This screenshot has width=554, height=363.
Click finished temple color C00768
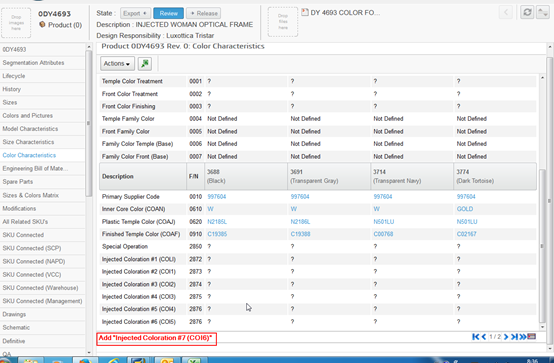click(x=383, y=234)
